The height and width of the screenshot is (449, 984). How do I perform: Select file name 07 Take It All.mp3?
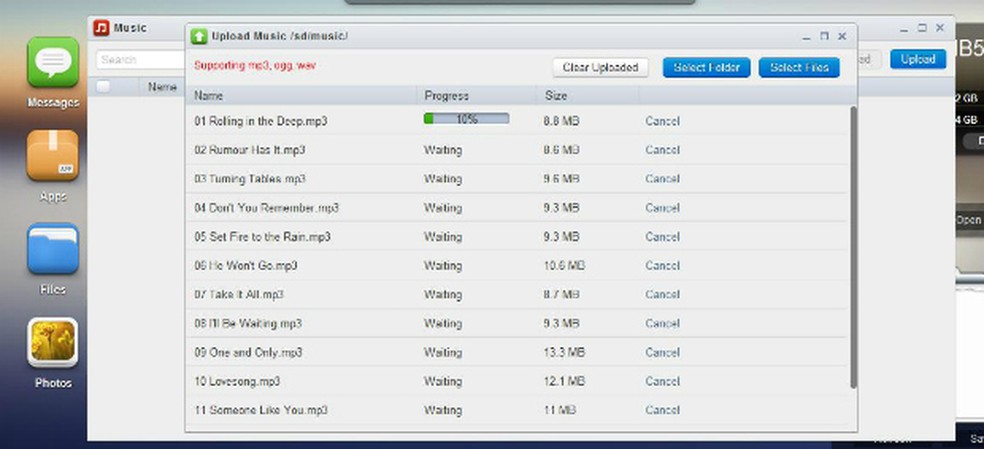[238, 295]
